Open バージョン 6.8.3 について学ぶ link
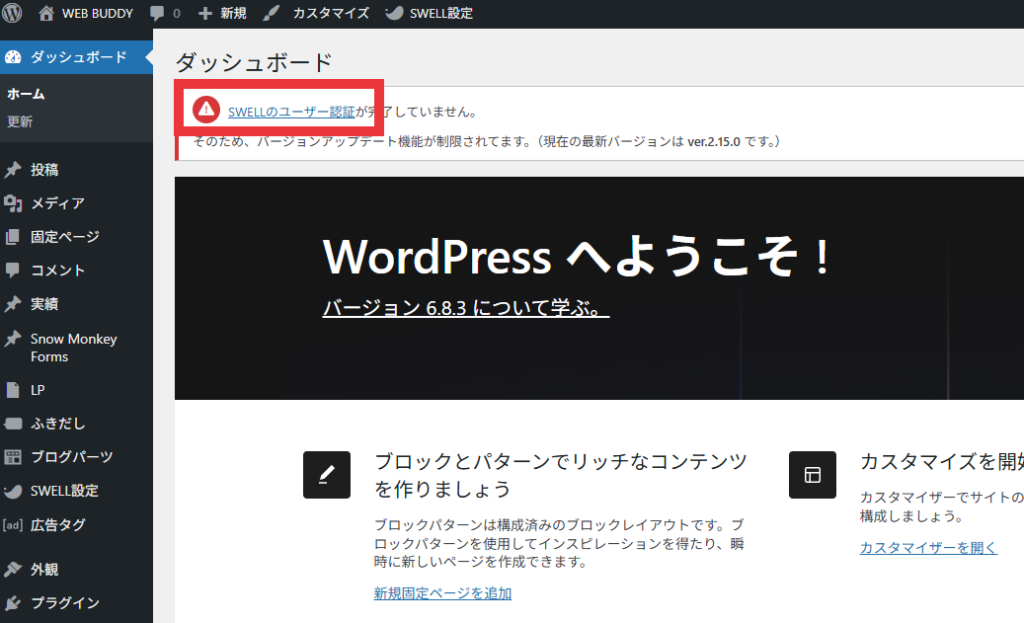 tap(466, 308)
